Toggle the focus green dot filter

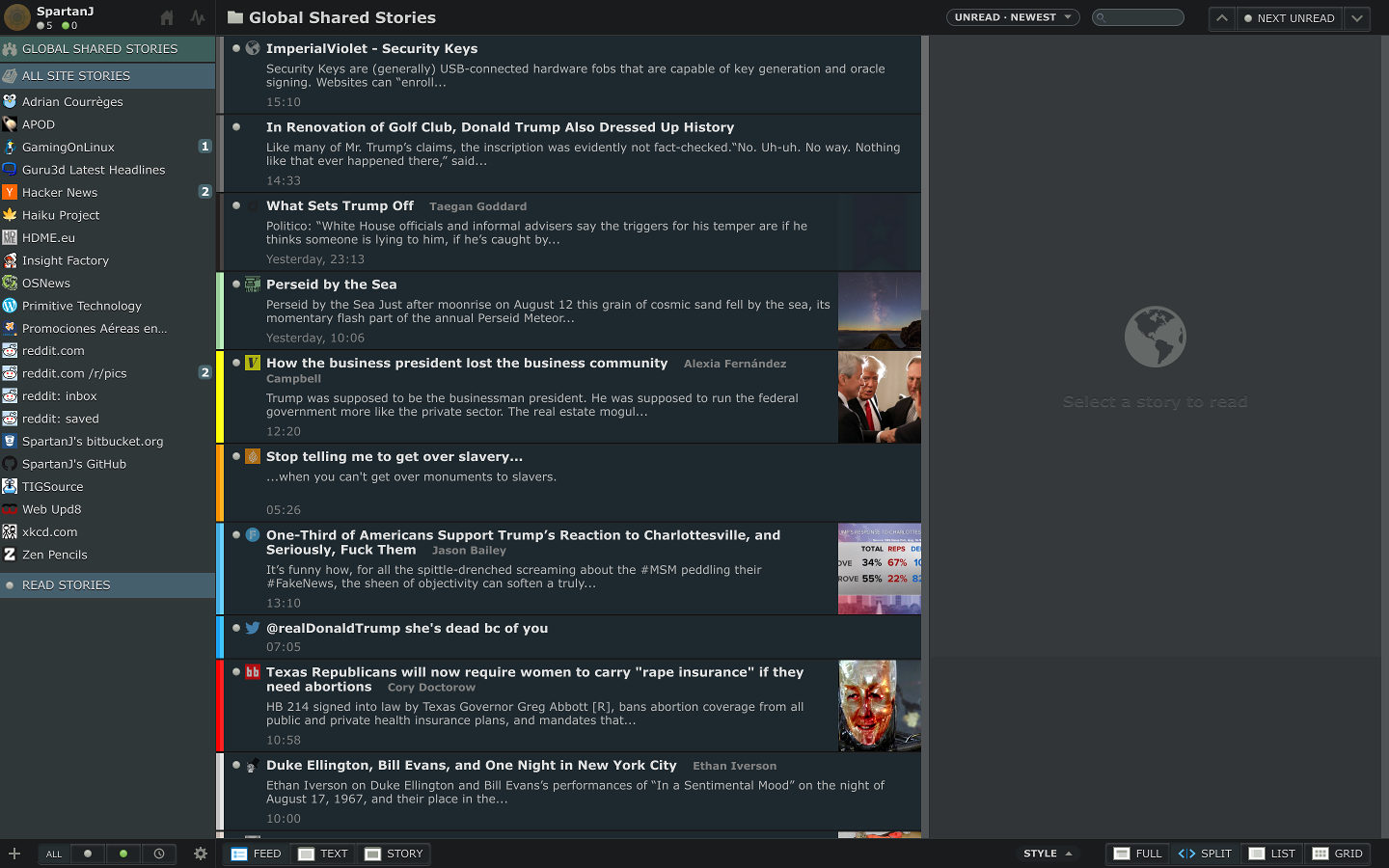(x=123, y=854)
